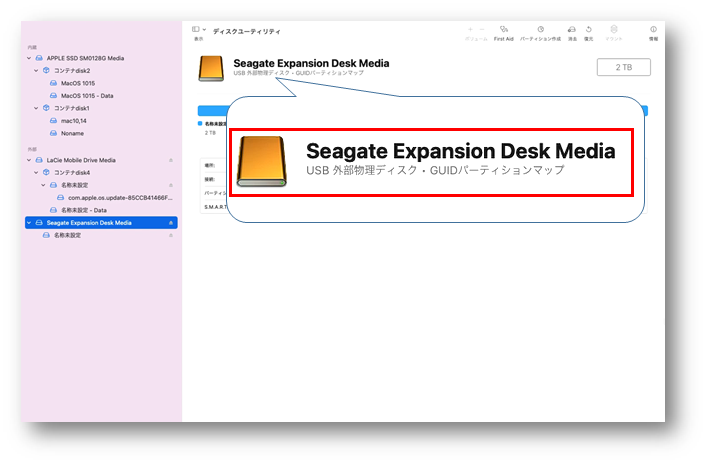The image size is (707, 464).
Task: Click the volume icon beside mac10,14
Action: [x=54, y=121]
